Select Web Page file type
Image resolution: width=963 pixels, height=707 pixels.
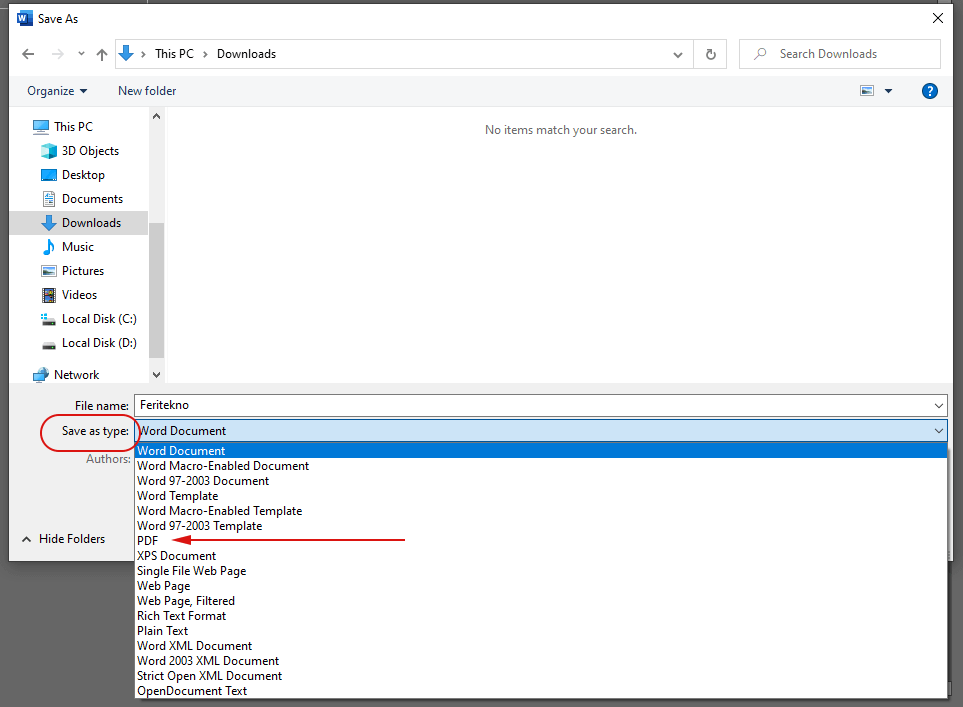(x=541, y=586)
